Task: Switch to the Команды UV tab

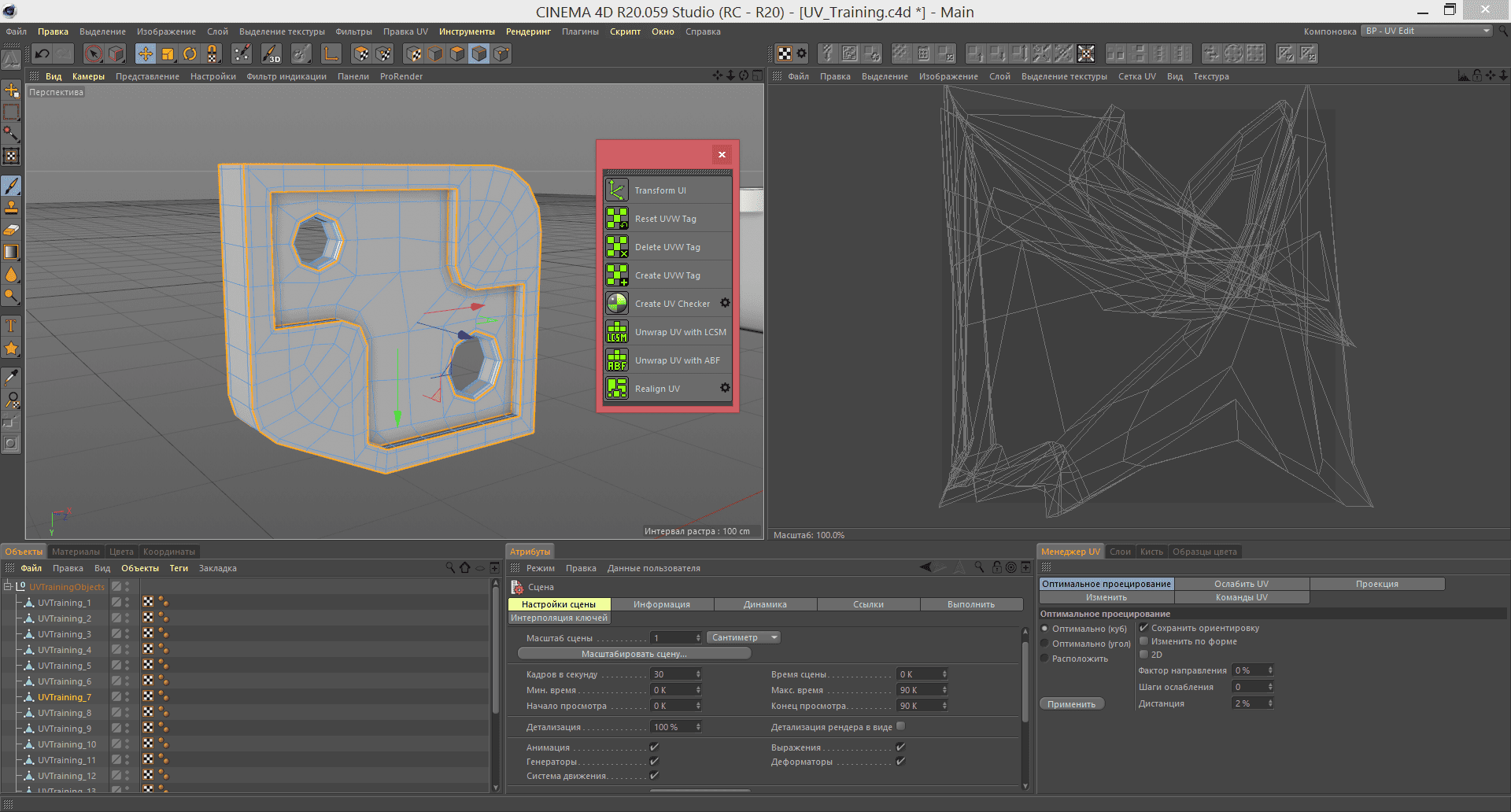Action: click(x=1241, y=597)
